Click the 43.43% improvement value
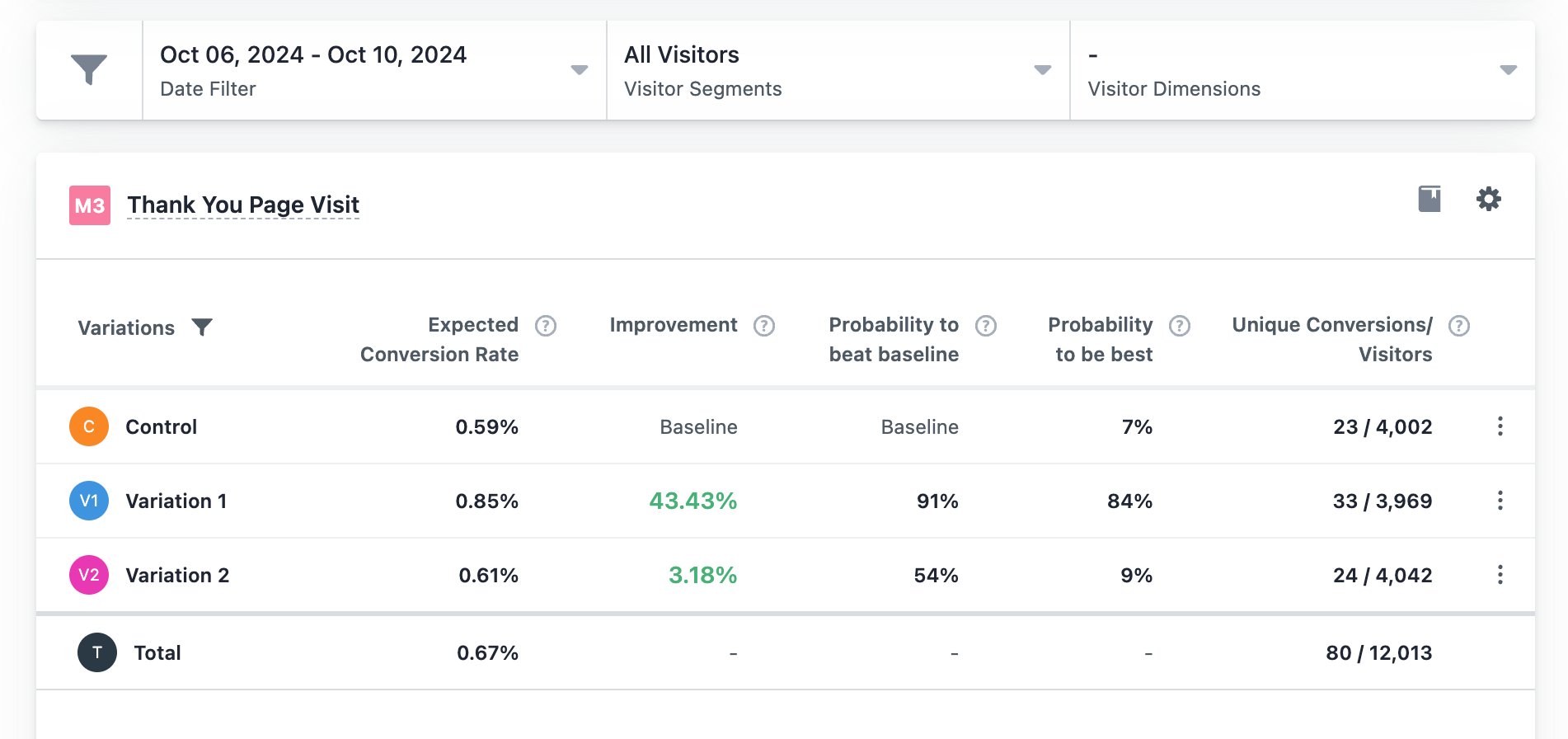 (x=693, y=501)
